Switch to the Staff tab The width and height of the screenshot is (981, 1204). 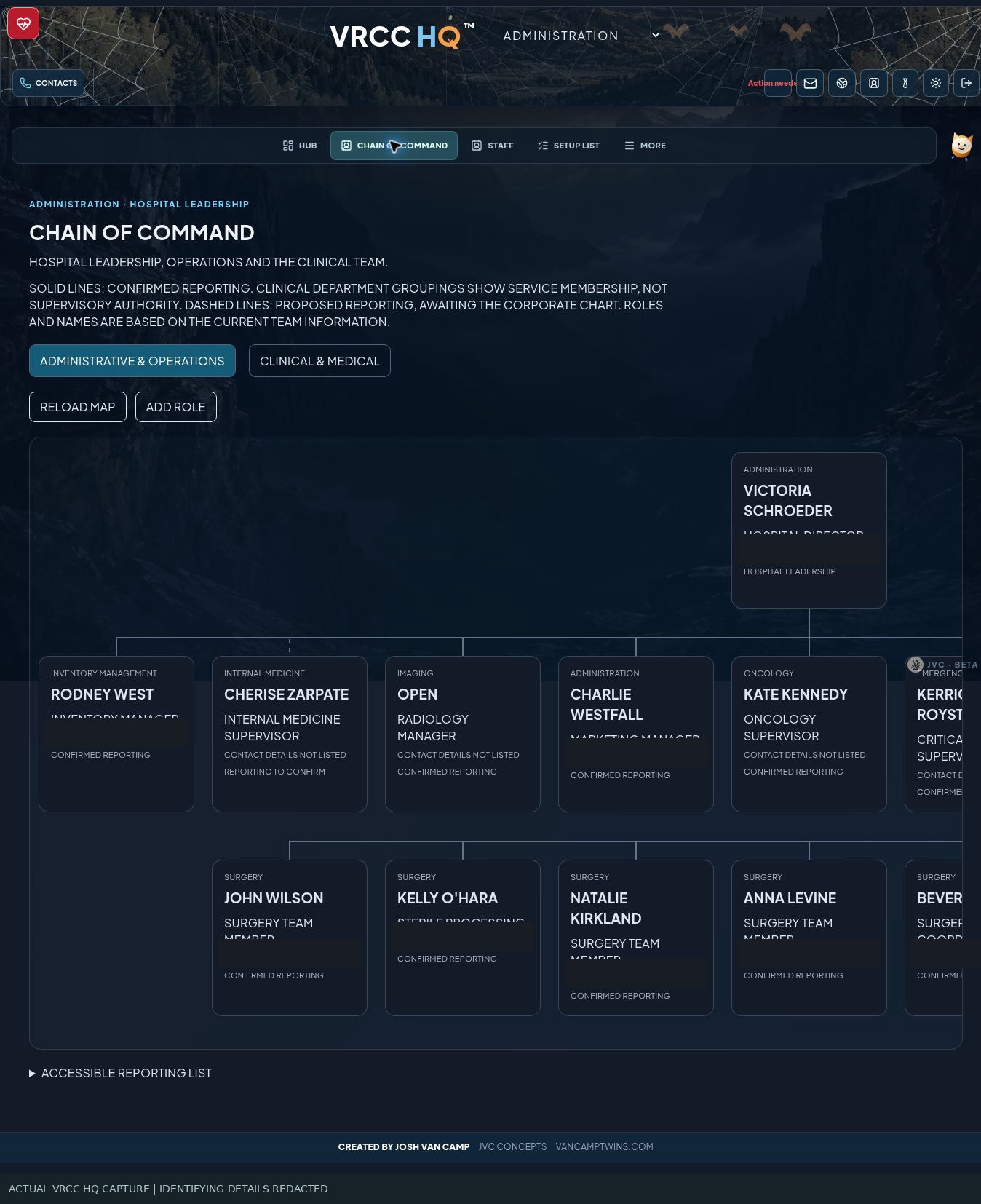tap(493, 146)
